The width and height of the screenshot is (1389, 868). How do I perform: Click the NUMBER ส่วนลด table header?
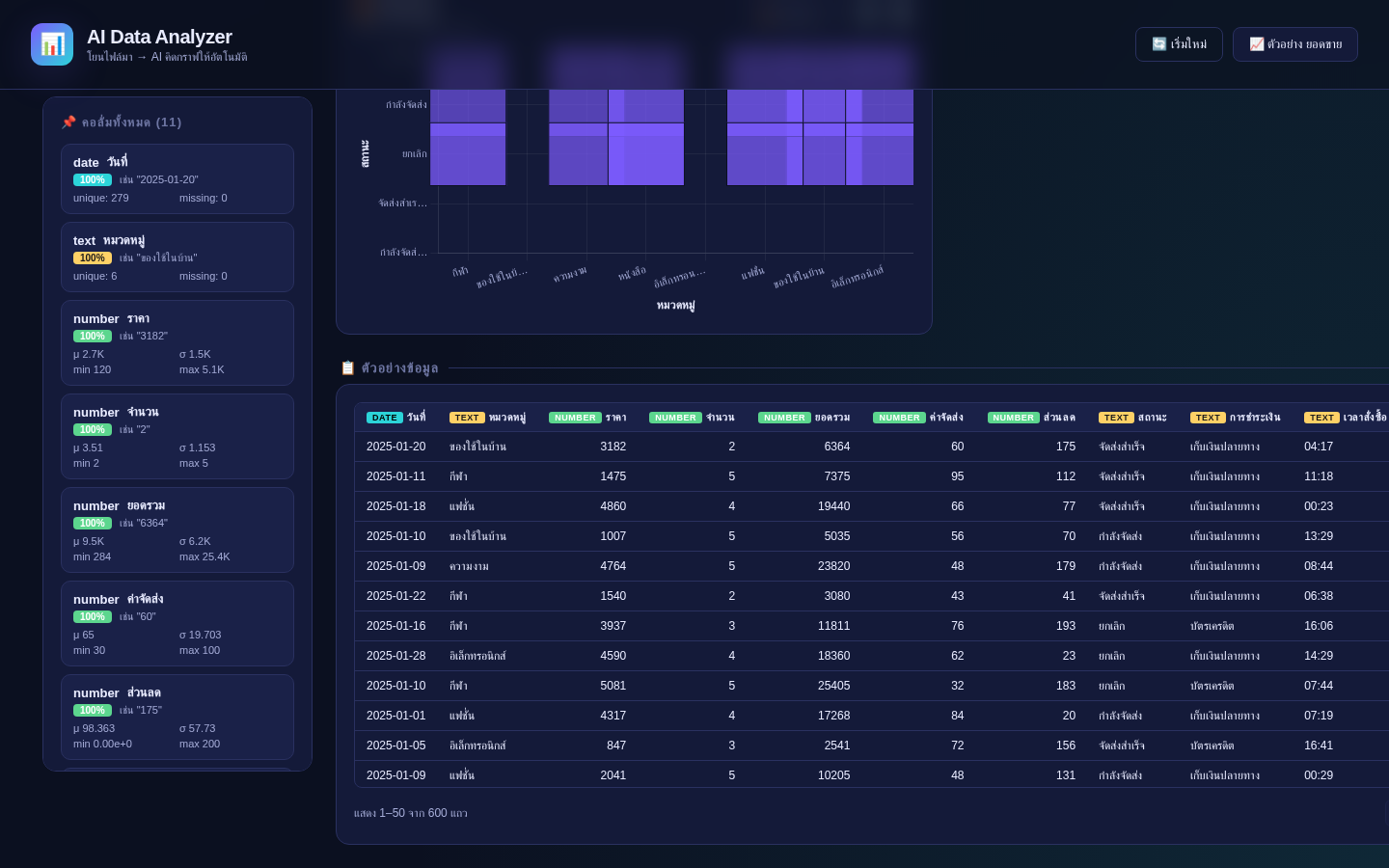(1031, 418)
